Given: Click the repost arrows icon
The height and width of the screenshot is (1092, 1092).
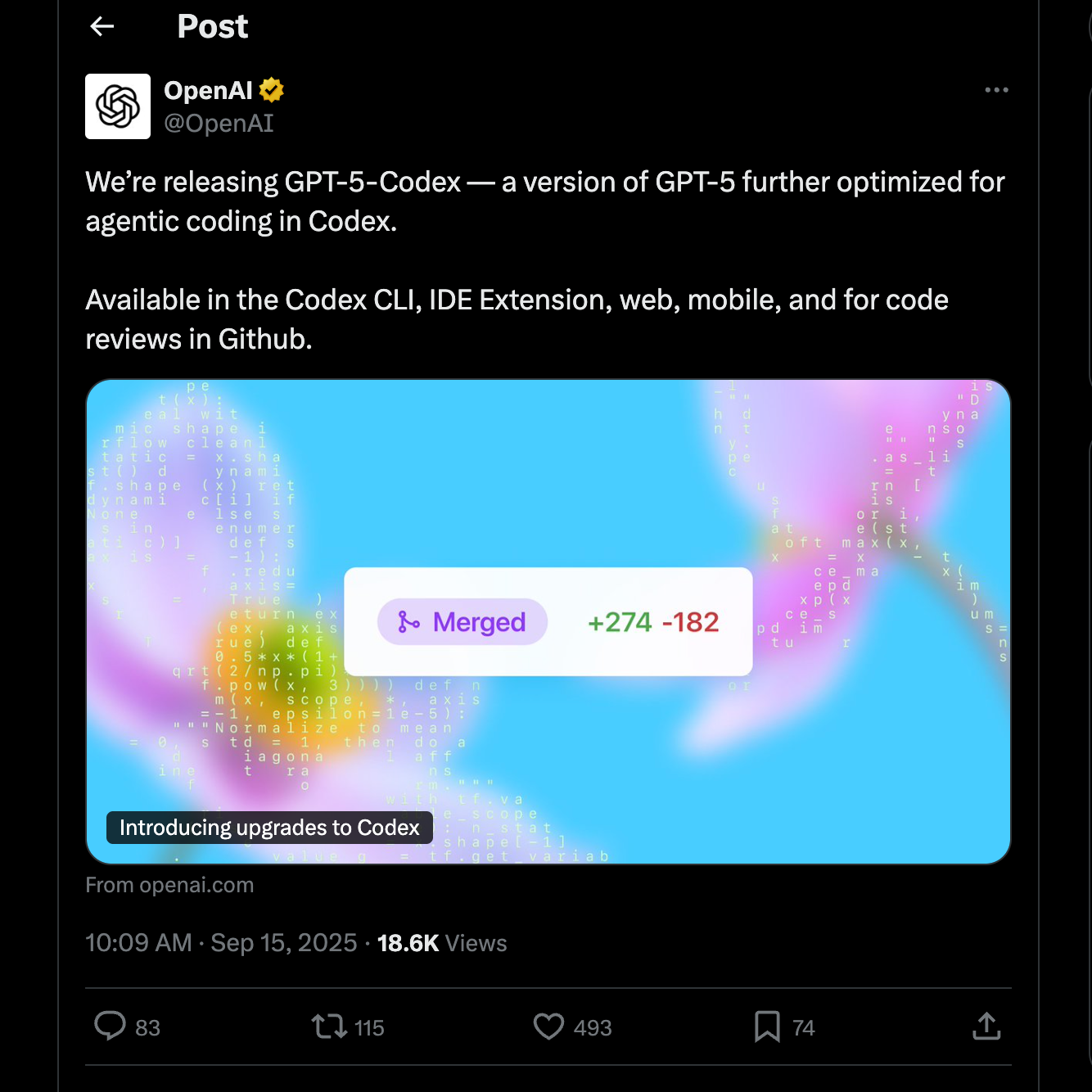Looking at the screenshot, I should [x=329, y=1027].
